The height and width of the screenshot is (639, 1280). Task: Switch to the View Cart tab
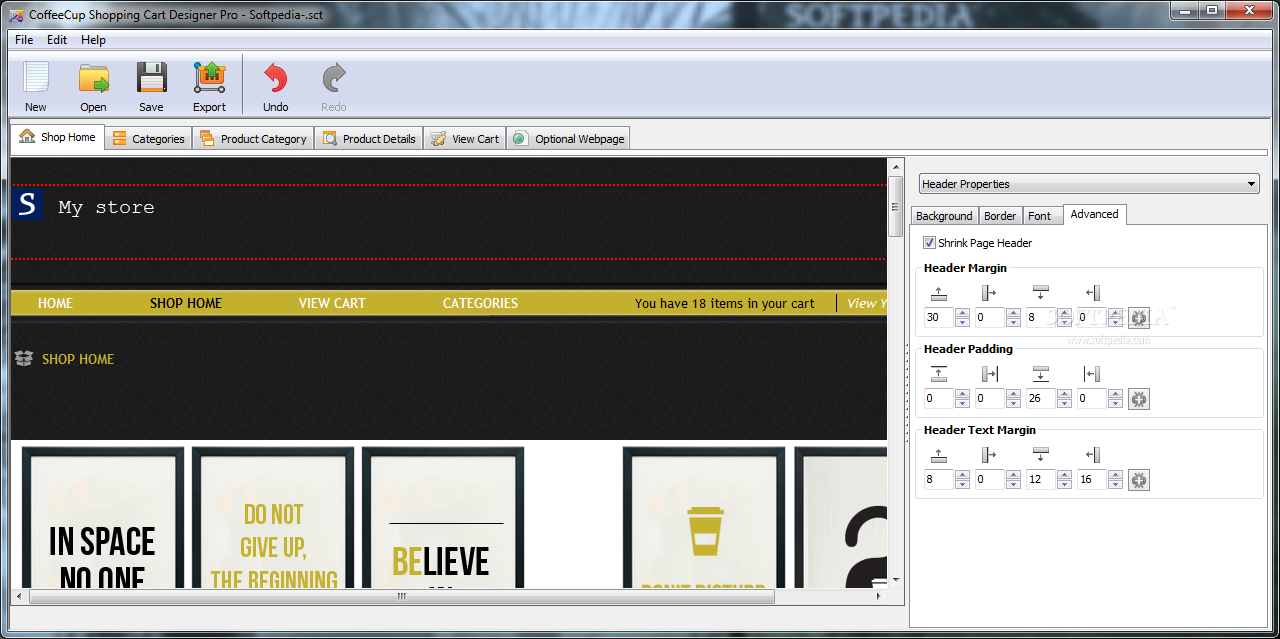(465, 139)
